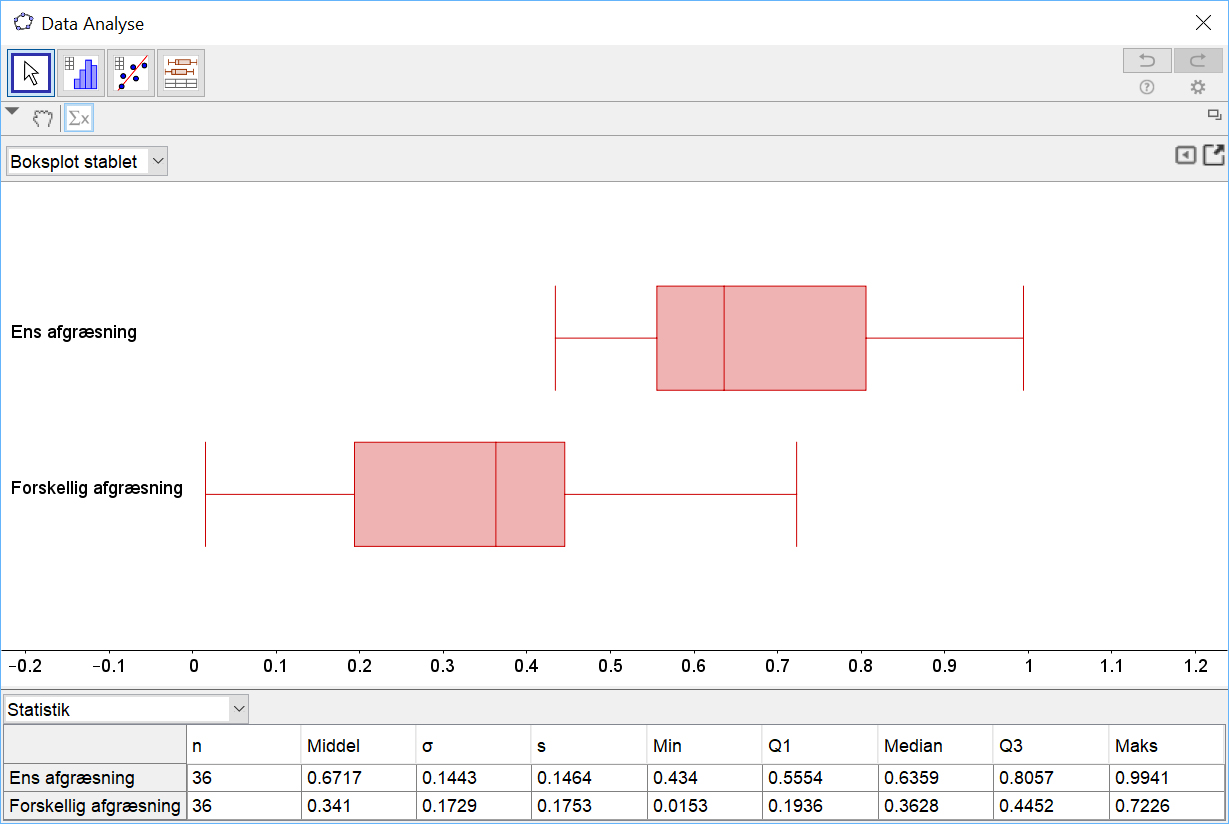The width and height of the screenshot is (1229, 824).
Task: Open the one-variable histogram analysis tool
Action: [x=81, y=73]
